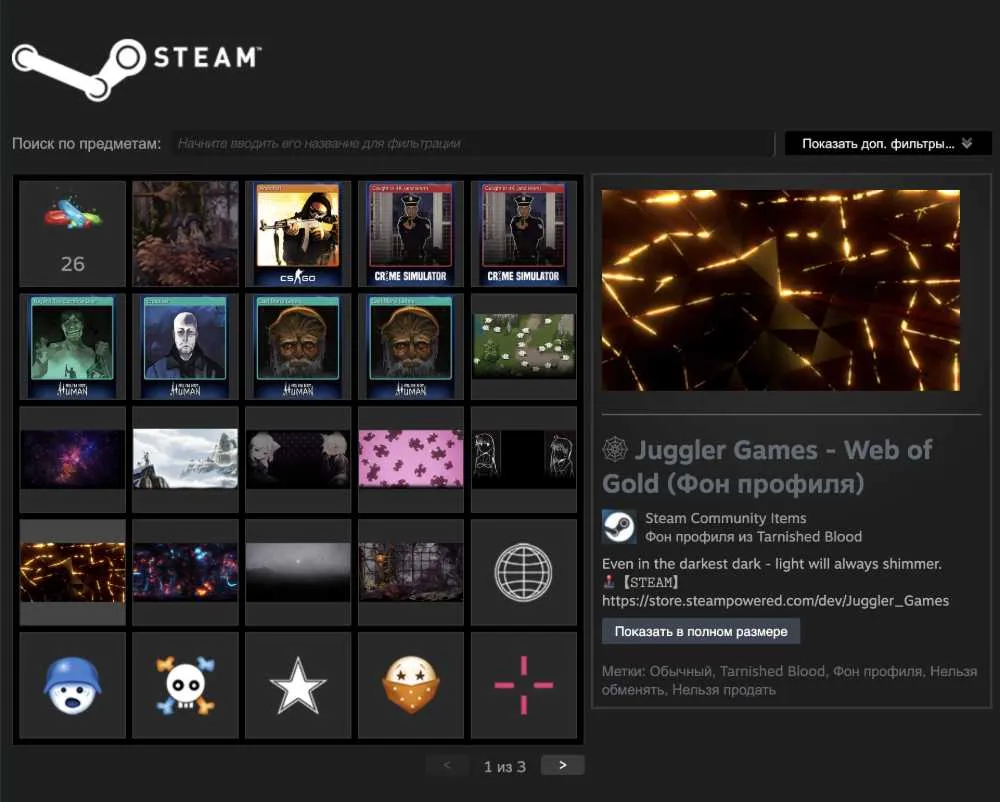Click the Steam Community Items app icon

(619, 527)
